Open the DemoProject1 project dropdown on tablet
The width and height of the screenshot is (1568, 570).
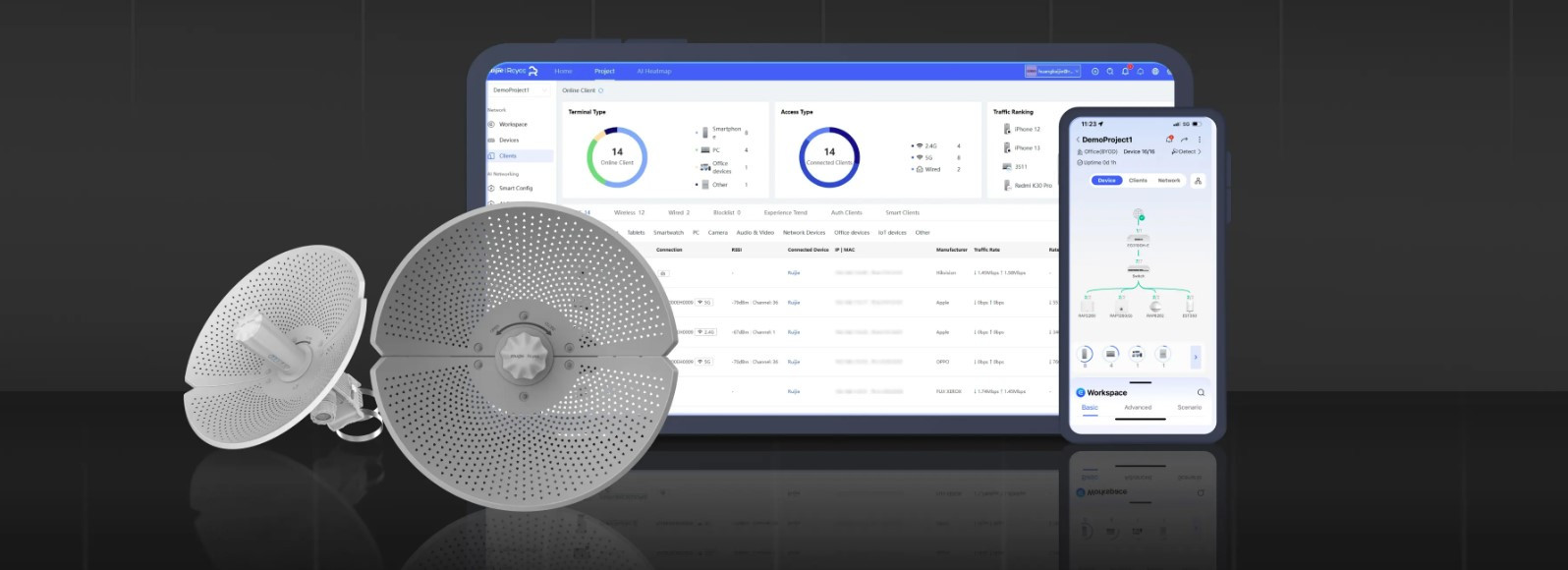(520, 90)
